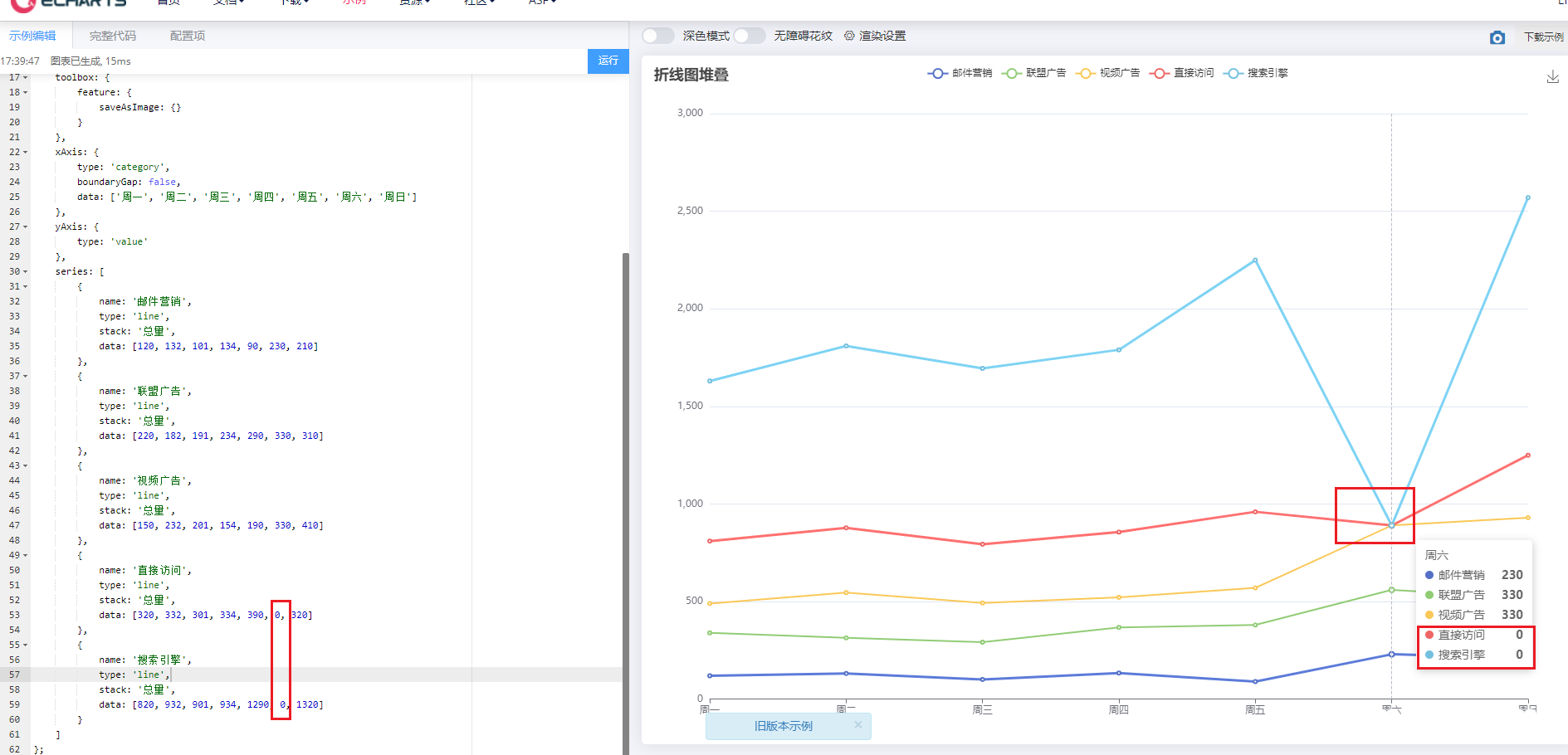The width and height of the screenshot is (1568, 755).
Task: Click the 搜索引擎 data point at 周五
Action: pyautogui.click(x=1255, y=261)
